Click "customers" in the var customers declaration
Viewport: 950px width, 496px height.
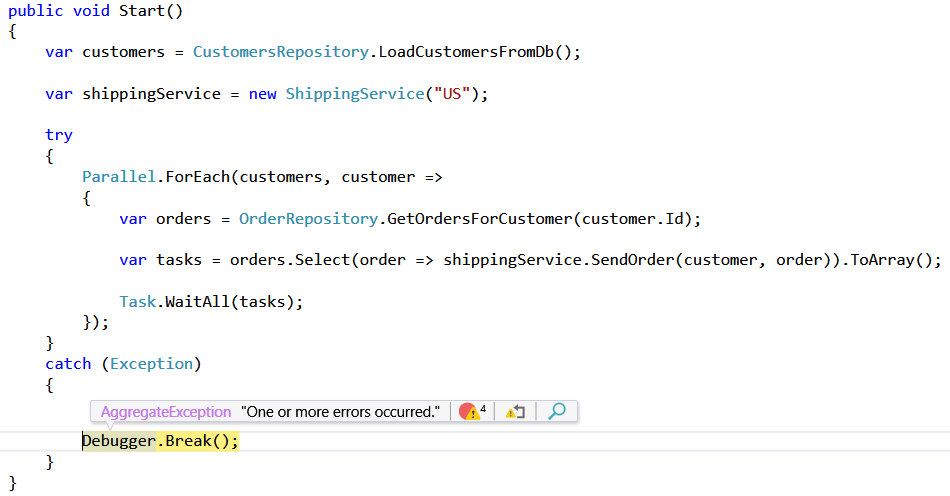click(124, 52)
